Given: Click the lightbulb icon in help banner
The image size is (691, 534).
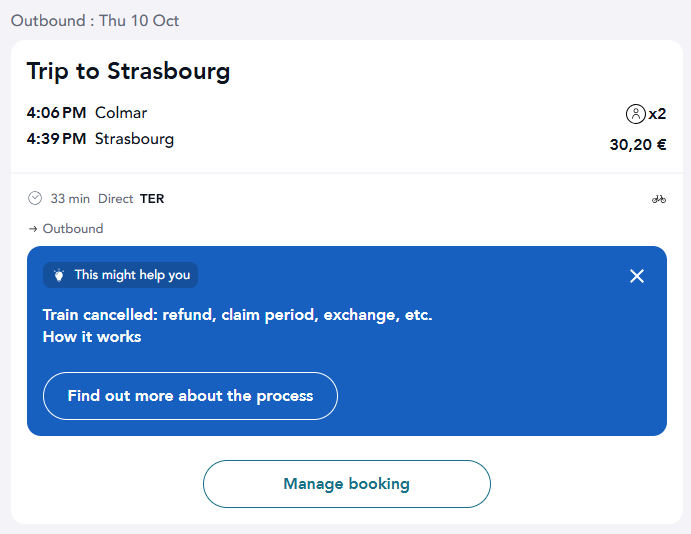Looking at the screenshot, I should 59,275.
